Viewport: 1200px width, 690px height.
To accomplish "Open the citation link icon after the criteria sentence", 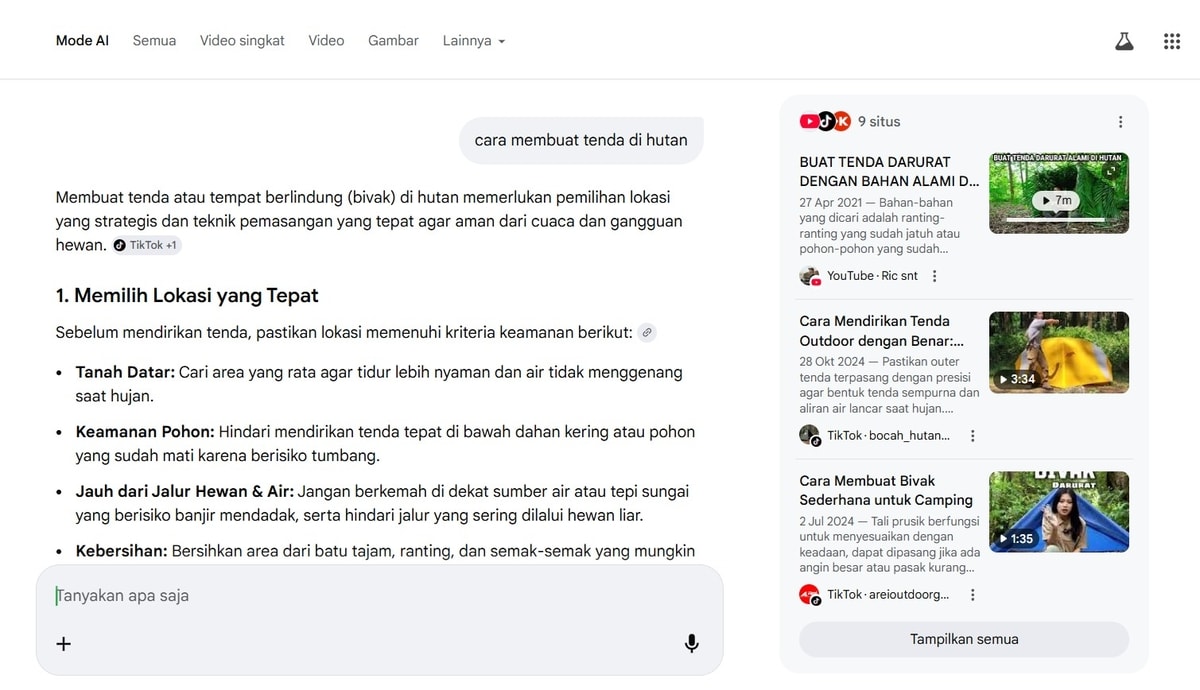I will click(x=647, y=332).
